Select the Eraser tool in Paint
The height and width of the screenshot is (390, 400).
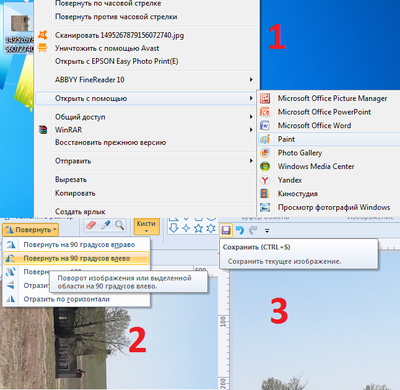[x=91, y=225]
